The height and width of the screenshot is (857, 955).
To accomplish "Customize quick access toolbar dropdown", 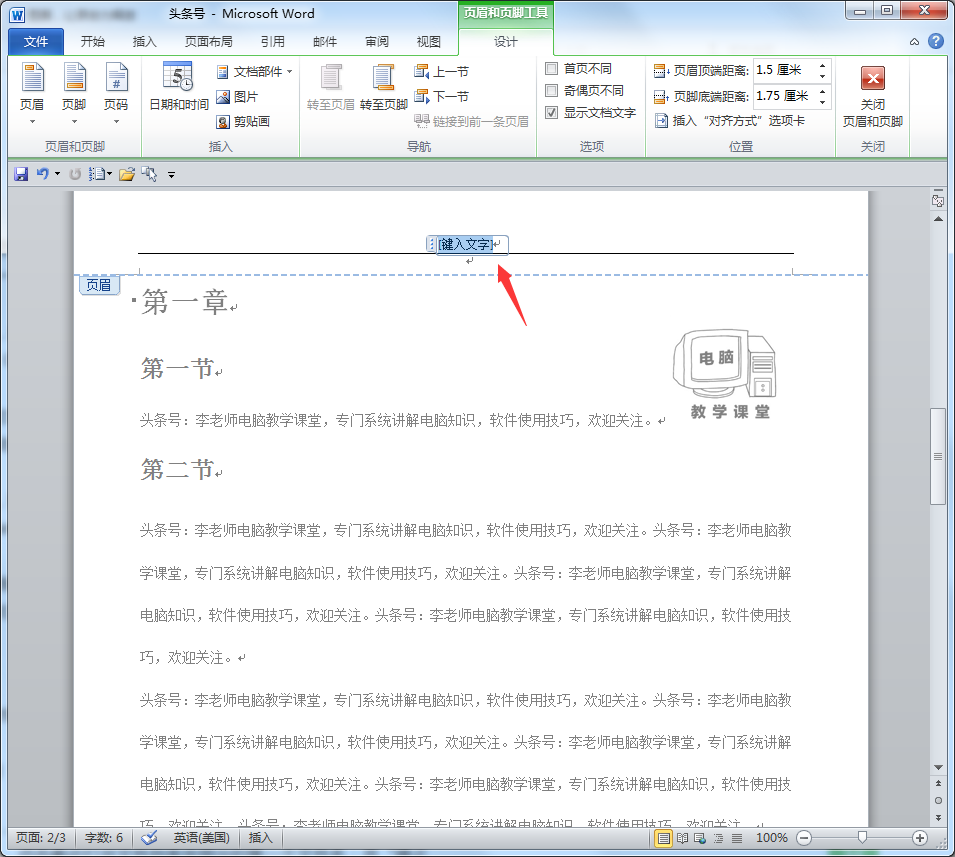I will point(172,175).
